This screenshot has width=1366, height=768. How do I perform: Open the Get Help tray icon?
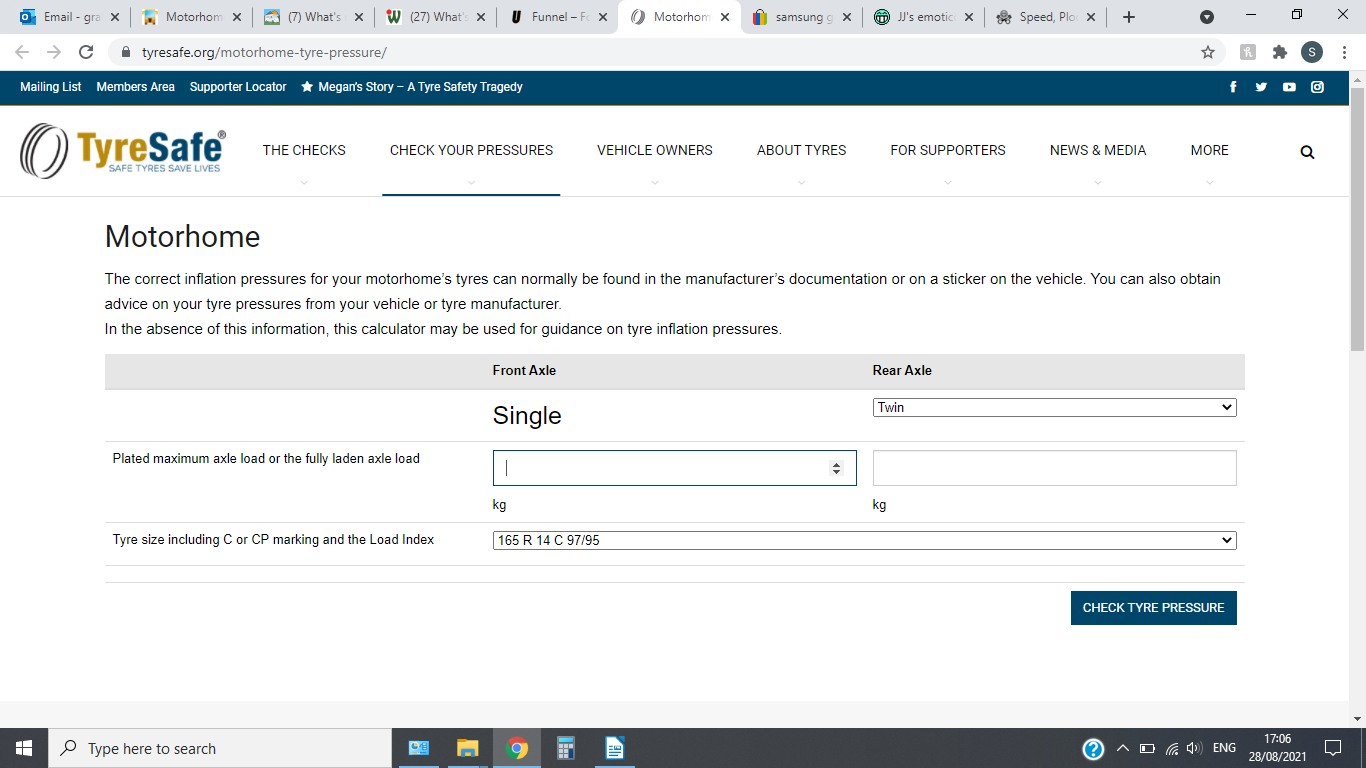(1093, 748)
